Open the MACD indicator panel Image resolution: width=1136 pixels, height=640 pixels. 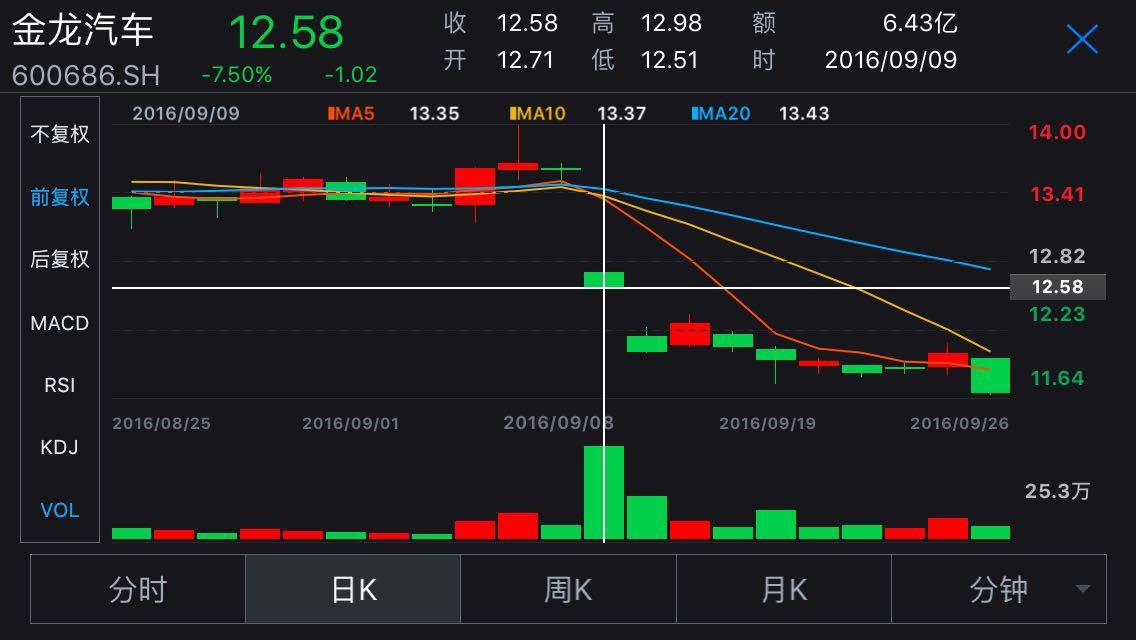click(x=58, y=323)
